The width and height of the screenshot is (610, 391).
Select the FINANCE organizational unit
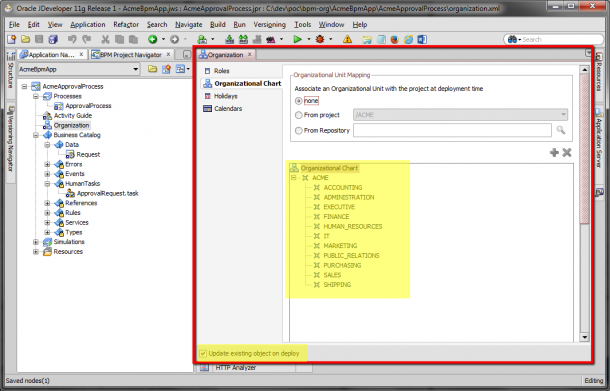pos(336,217)
